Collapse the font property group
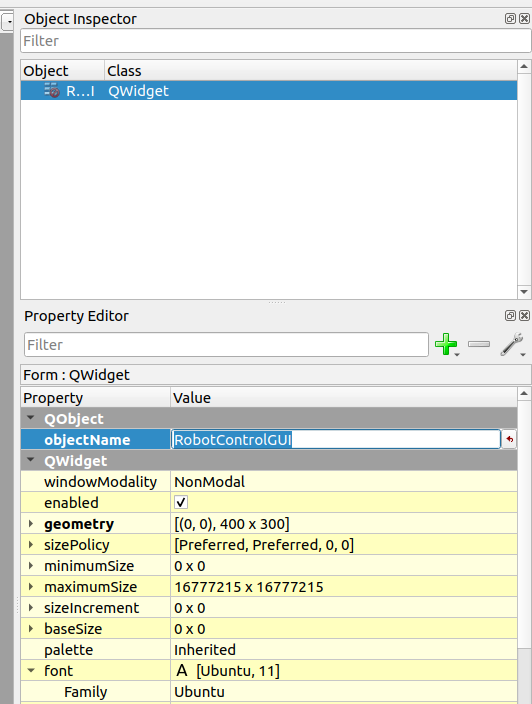The width and height of the screenshot is (532, 704). (x=31, y=671)
